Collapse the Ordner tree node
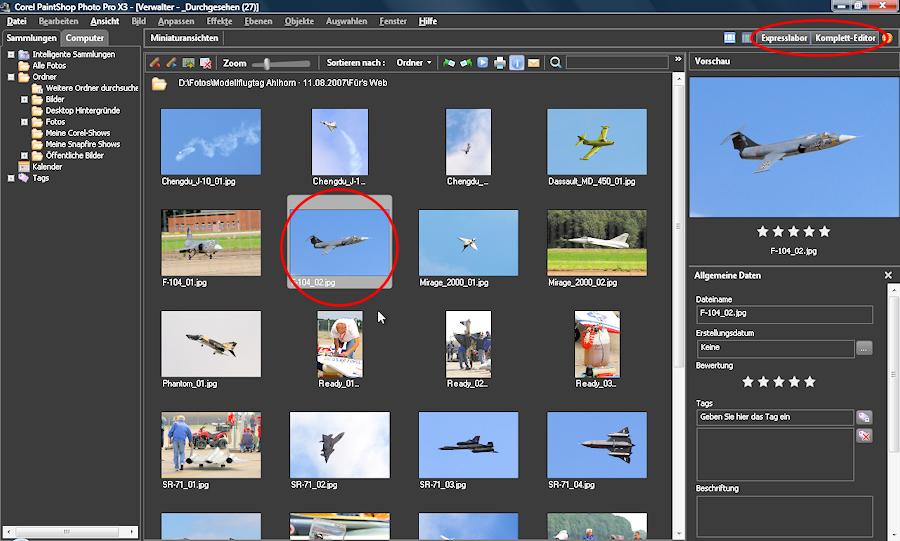Viewport: 900px width, 541px height. [11, 77]
